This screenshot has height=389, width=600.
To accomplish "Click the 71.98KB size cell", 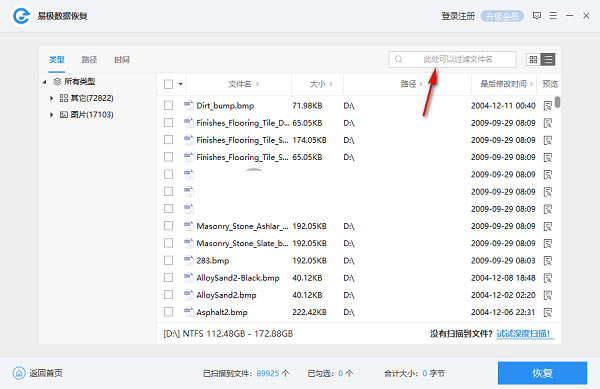I will tap(307, 106).
